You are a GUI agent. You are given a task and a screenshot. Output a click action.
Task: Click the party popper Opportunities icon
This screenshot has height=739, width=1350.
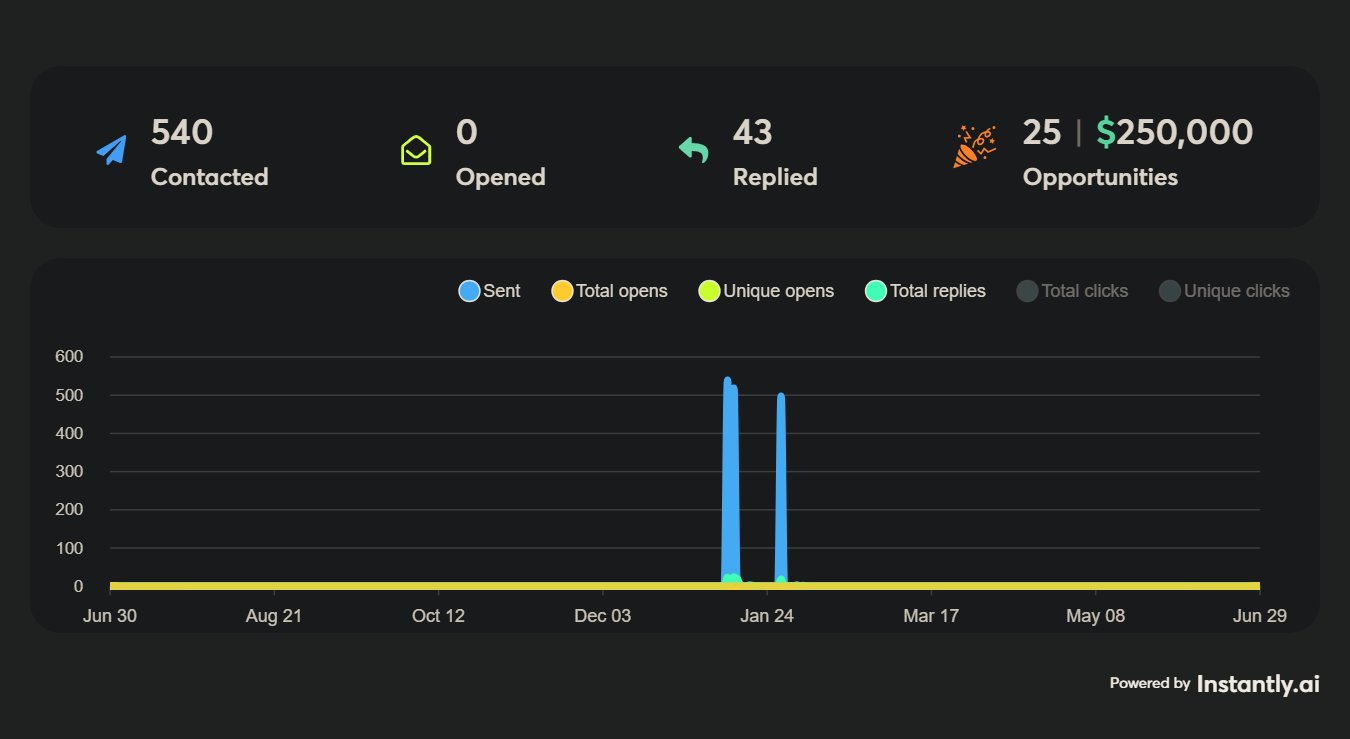click(974, 146)
